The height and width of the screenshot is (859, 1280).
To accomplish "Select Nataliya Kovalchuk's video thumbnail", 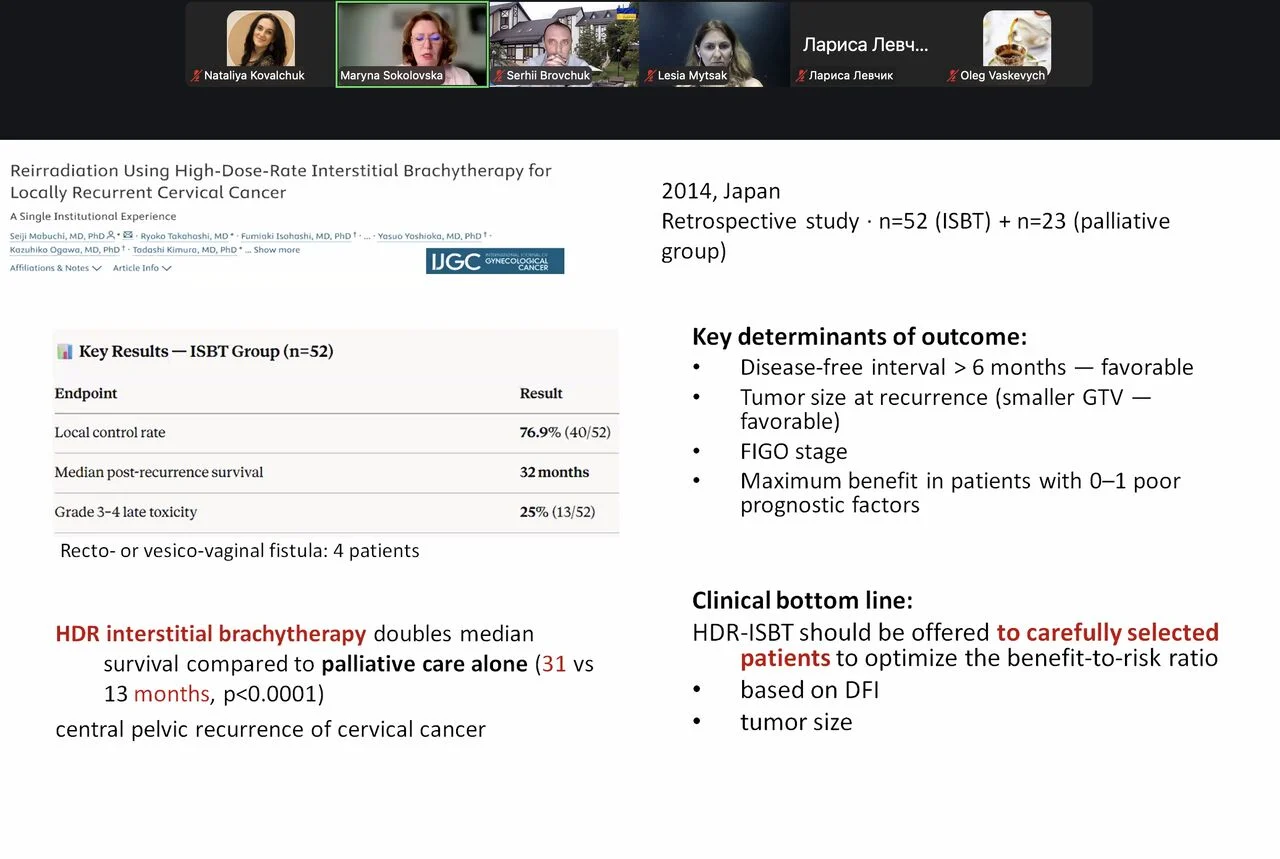I will pos(261,43).
